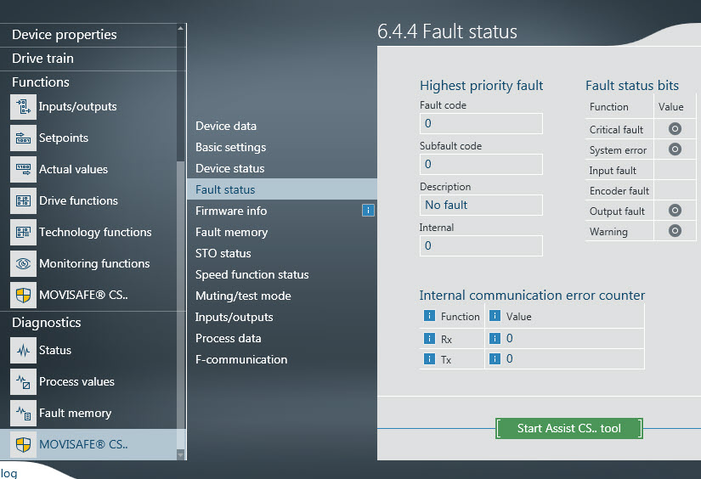Click sidebar scrollbar down arrow
The image size is (701, 479).
[x=181, y=454]
